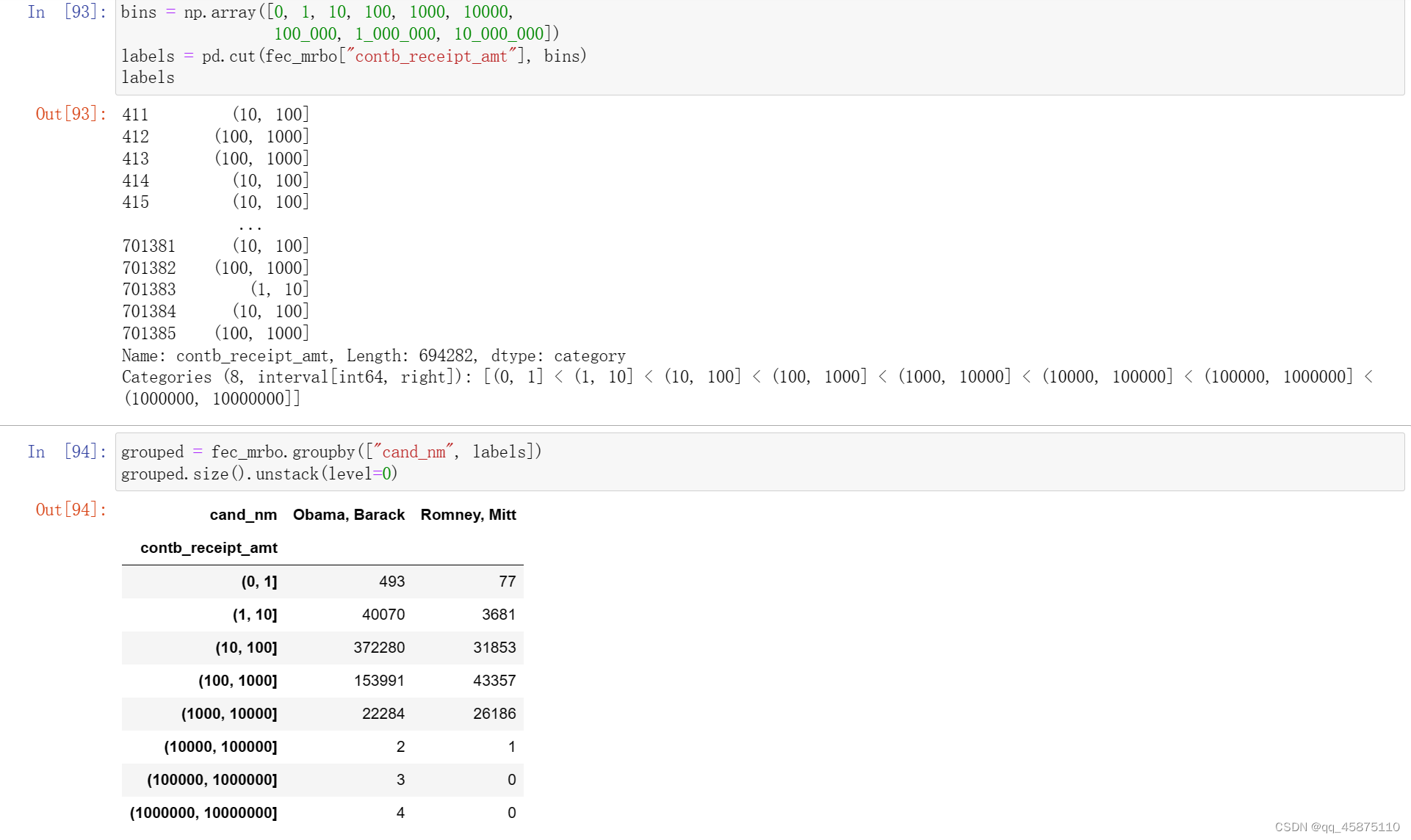Click the CSDN watermark text

click(x=1337, y=827)
